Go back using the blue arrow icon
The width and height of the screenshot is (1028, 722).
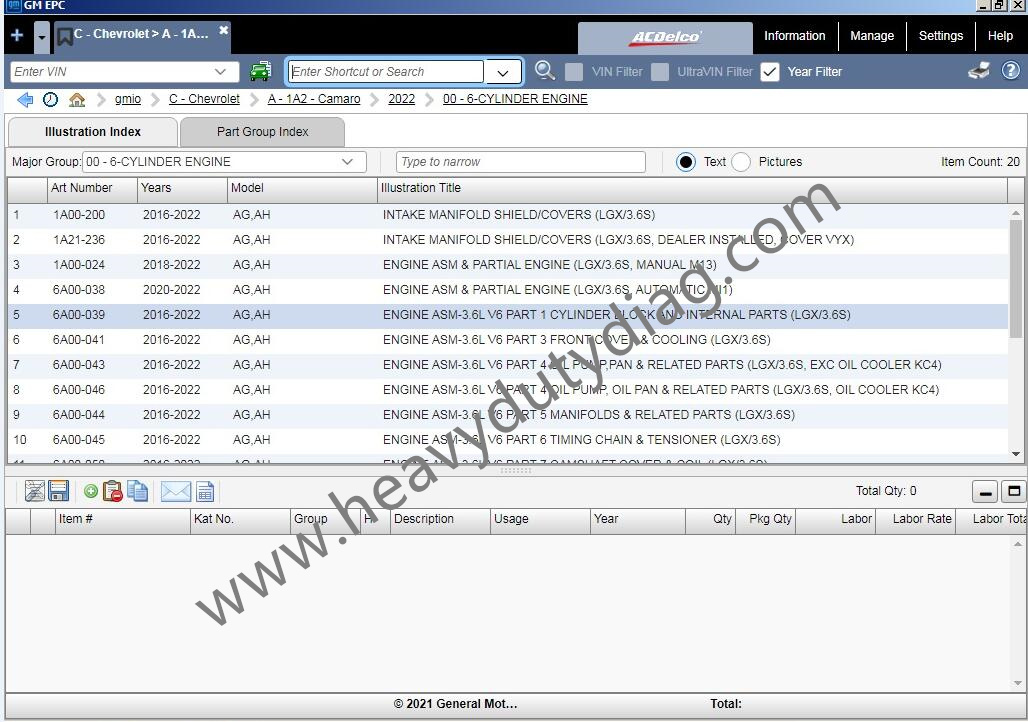[x=25, y=100]
